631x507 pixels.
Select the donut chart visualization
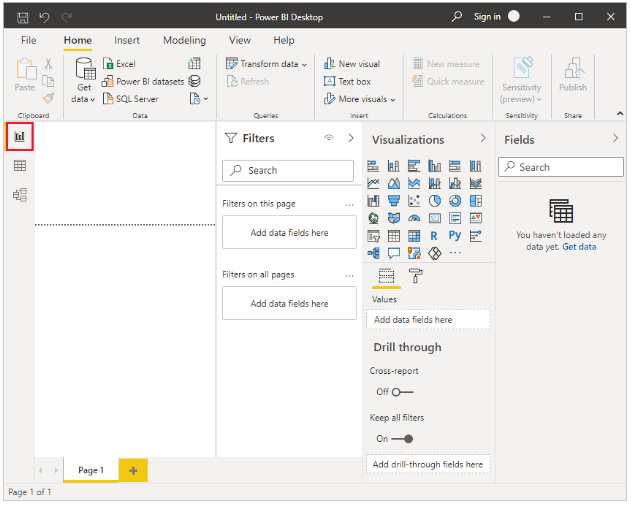point(455,201)
